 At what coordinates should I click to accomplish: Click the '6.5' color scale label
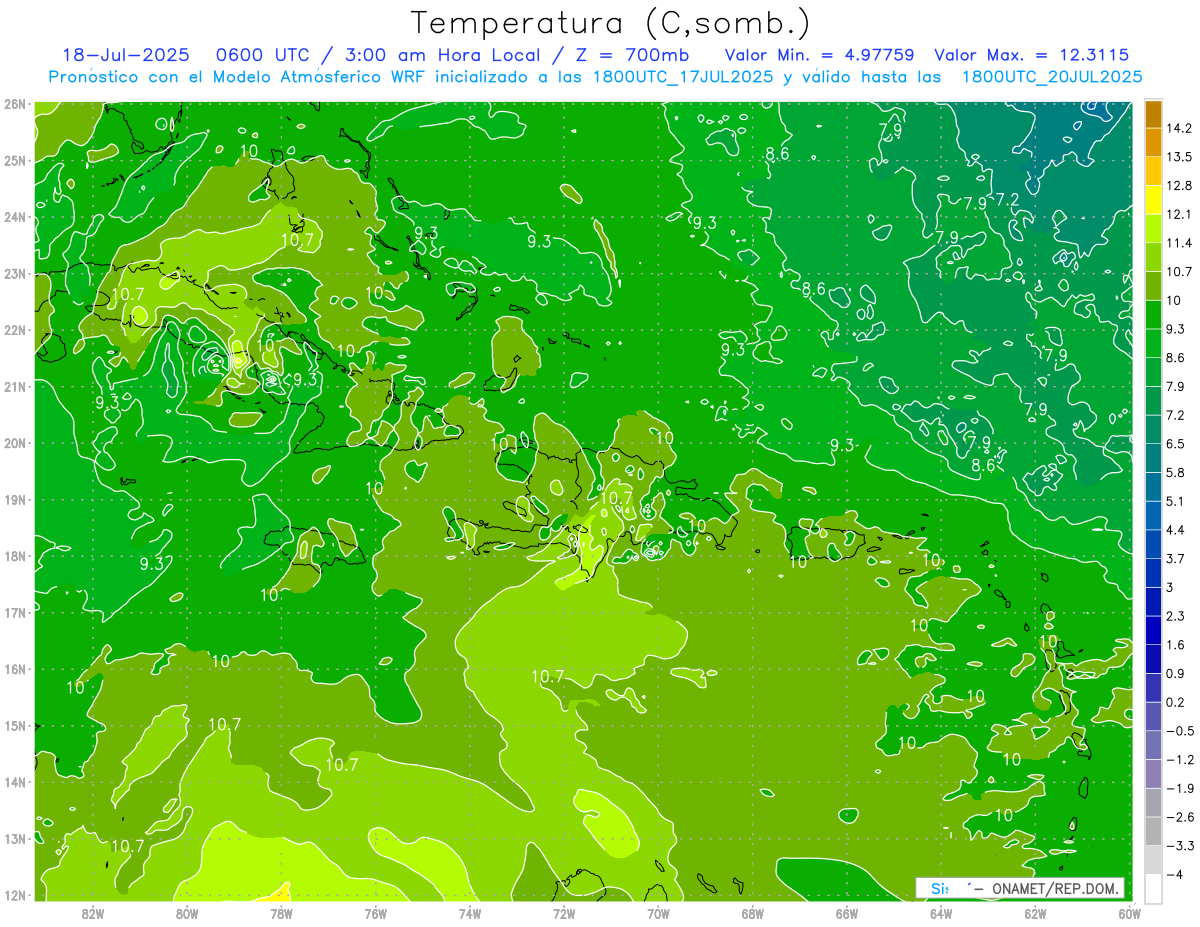point(1176,444)
